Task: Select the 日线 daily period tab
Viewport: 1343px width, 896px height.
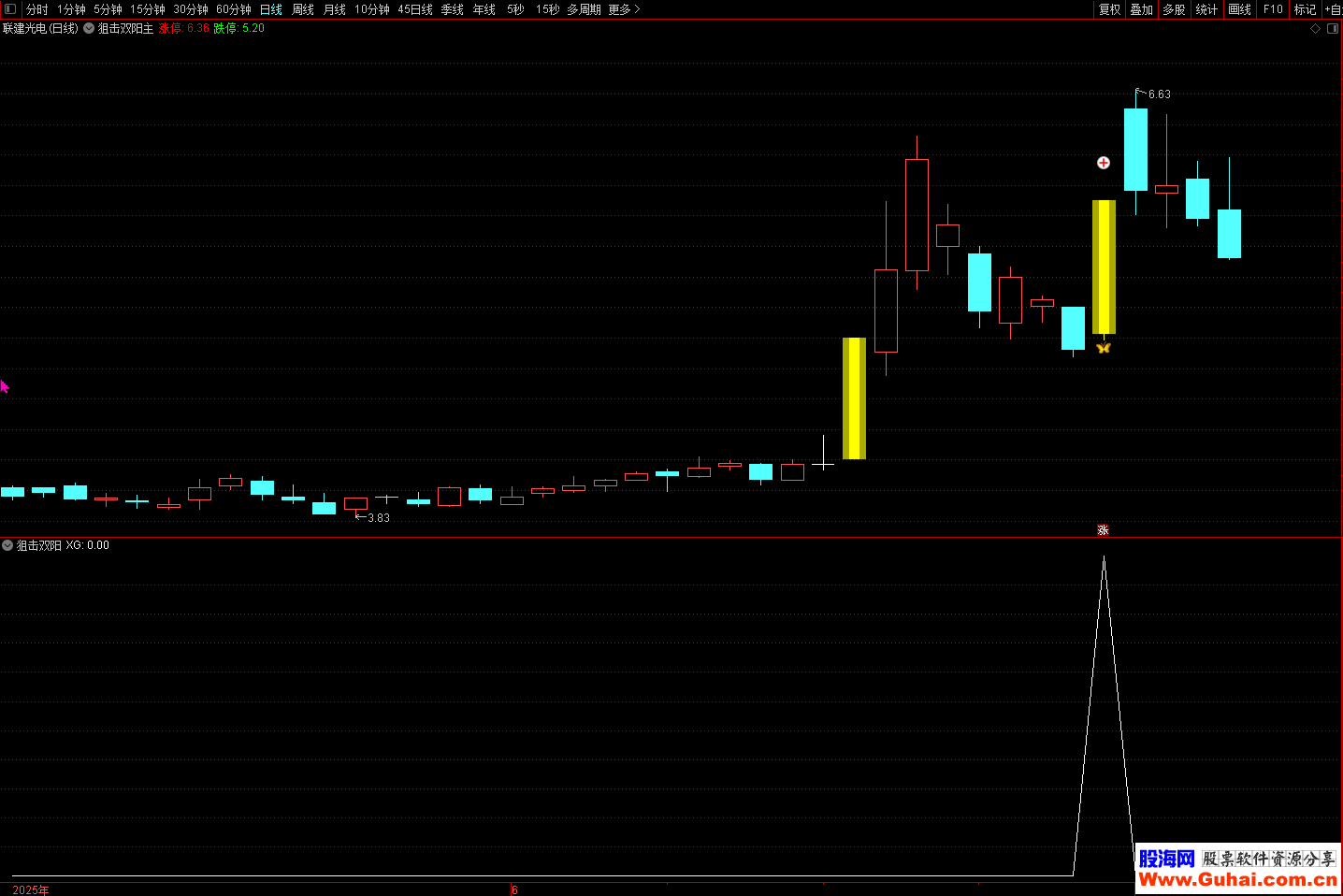Action: click(x=271, y=9)
